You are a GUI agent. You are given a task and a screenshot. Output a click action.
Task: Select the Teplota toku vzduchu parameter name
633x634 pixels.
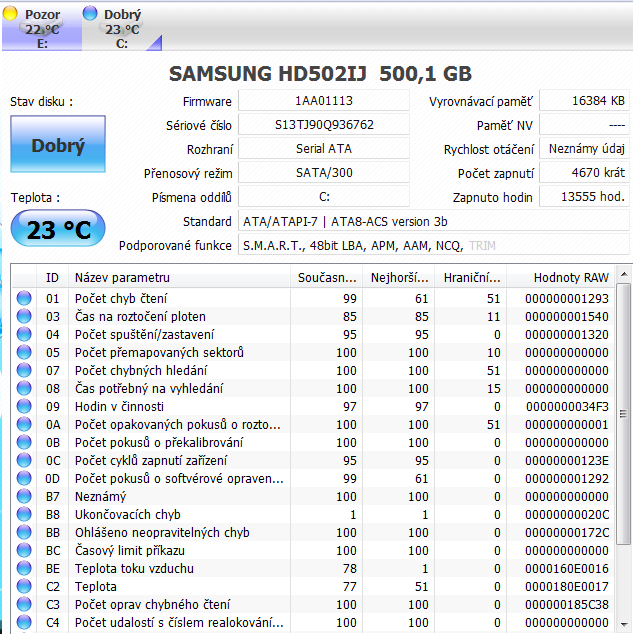coord(134,568)
